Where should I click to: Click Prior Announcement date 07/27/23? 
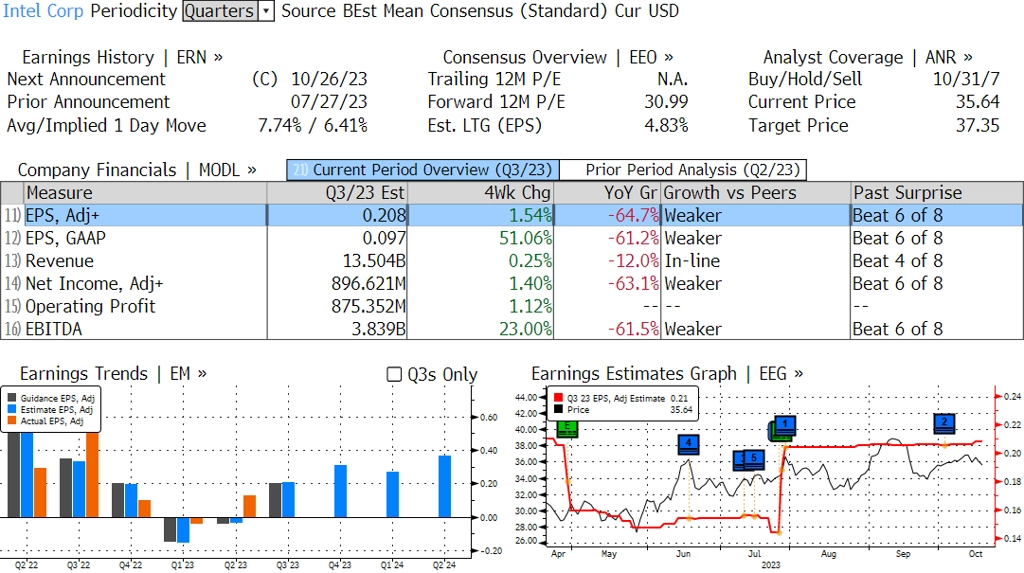[x=329, y=102]
